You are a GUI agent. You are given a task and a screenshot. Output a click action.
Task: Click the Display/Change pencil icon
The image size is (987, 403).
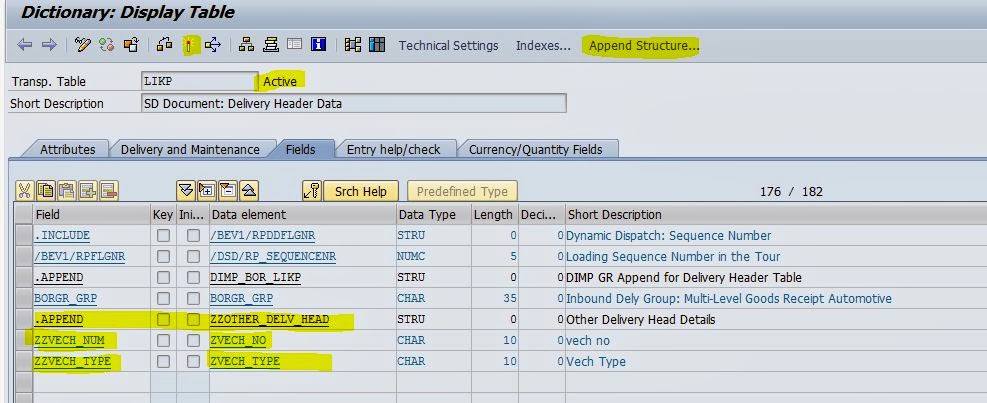tap(82, 45)
